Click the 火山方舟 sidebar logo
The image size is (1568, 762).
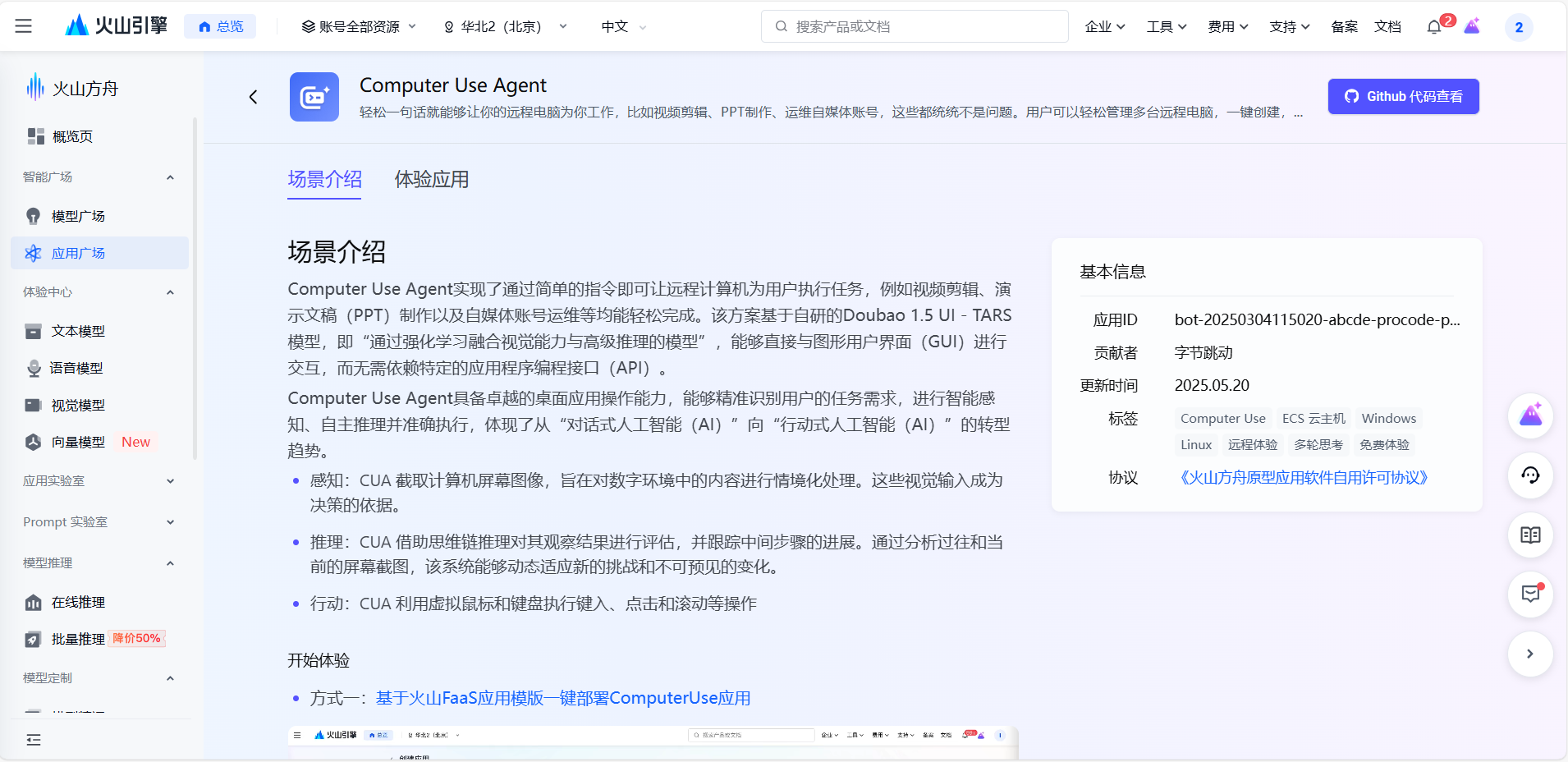click(x=73, y=87)
